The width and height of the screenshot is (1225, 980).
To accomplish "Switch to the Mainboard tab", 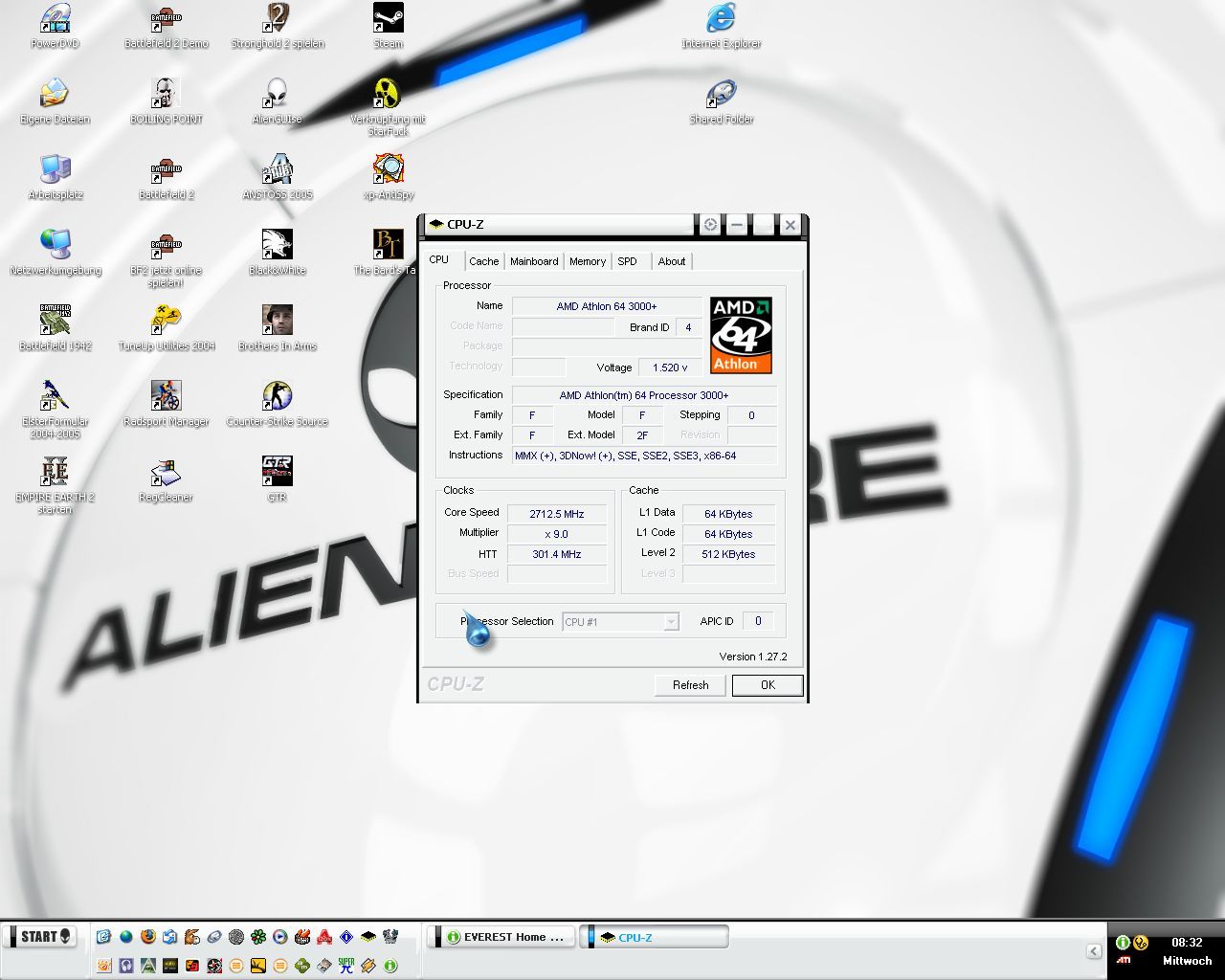I will 534,261.
